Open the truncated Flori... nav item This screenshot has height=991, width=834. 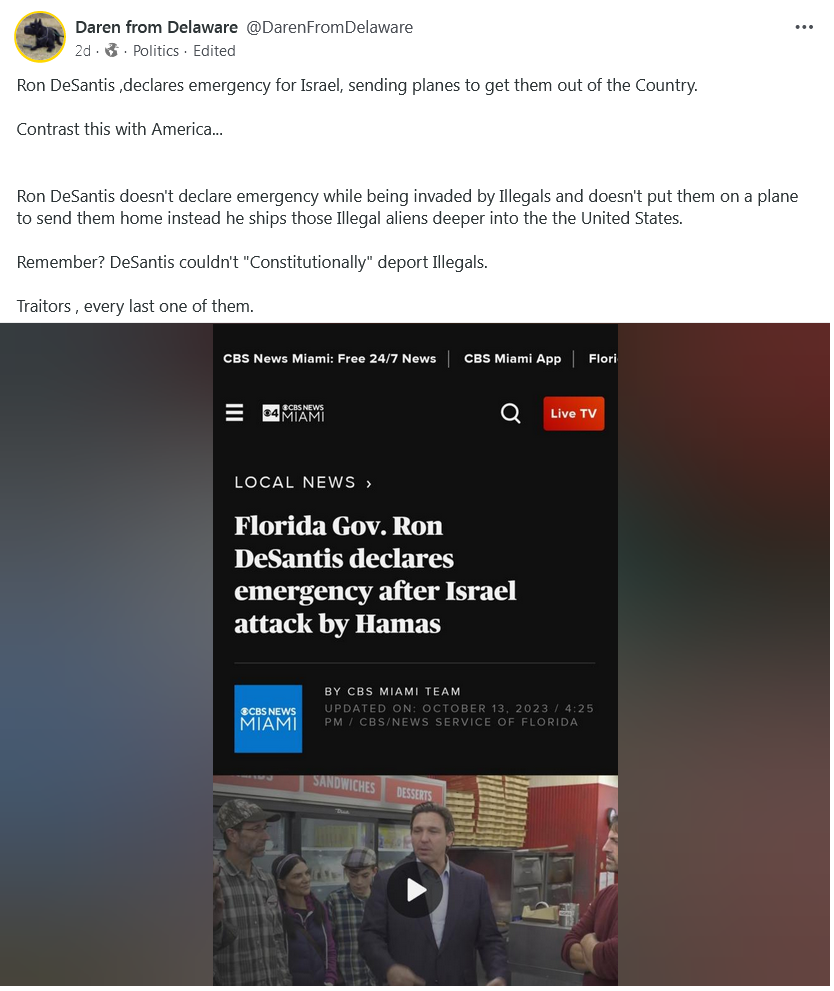coord(602,358)
